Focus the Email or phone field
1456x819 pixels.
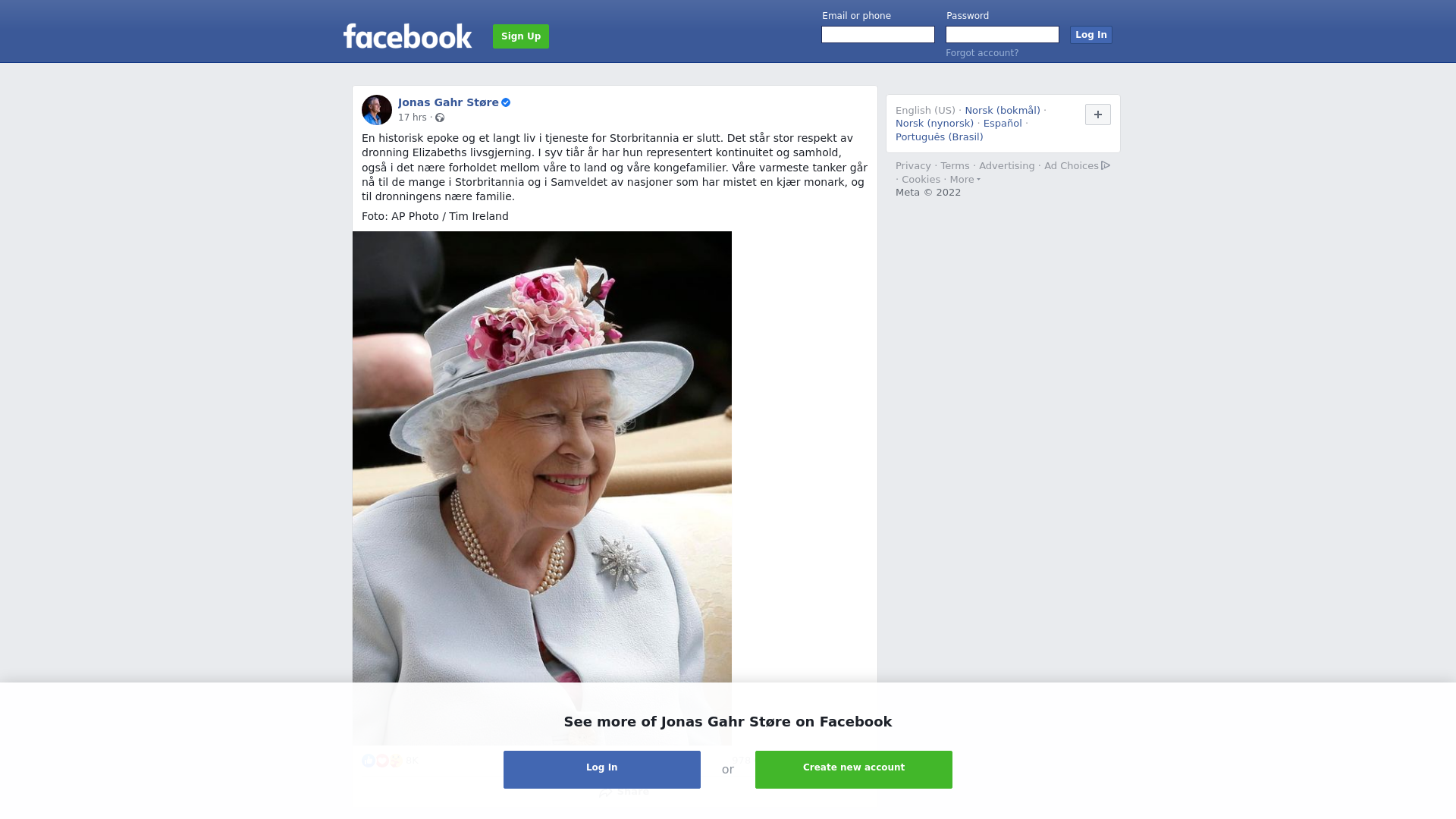(878, 35)
